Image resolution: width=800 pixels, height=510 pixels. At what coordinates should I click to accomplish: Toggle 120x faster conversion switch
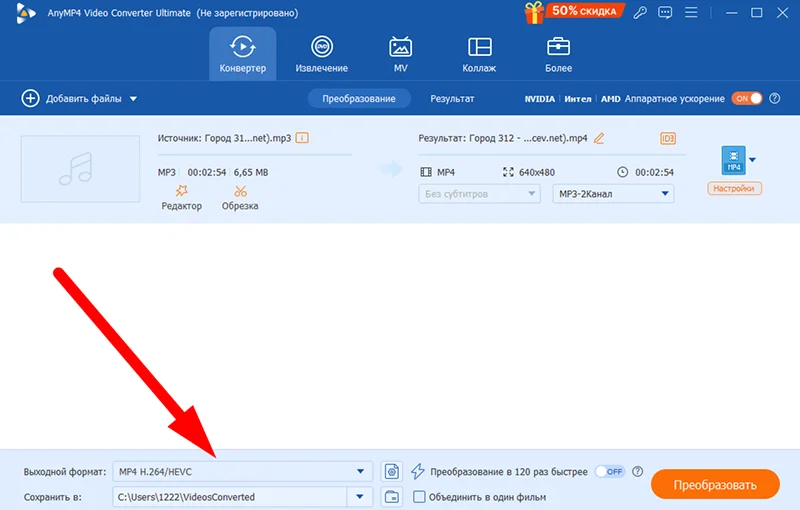click(610, 472)
